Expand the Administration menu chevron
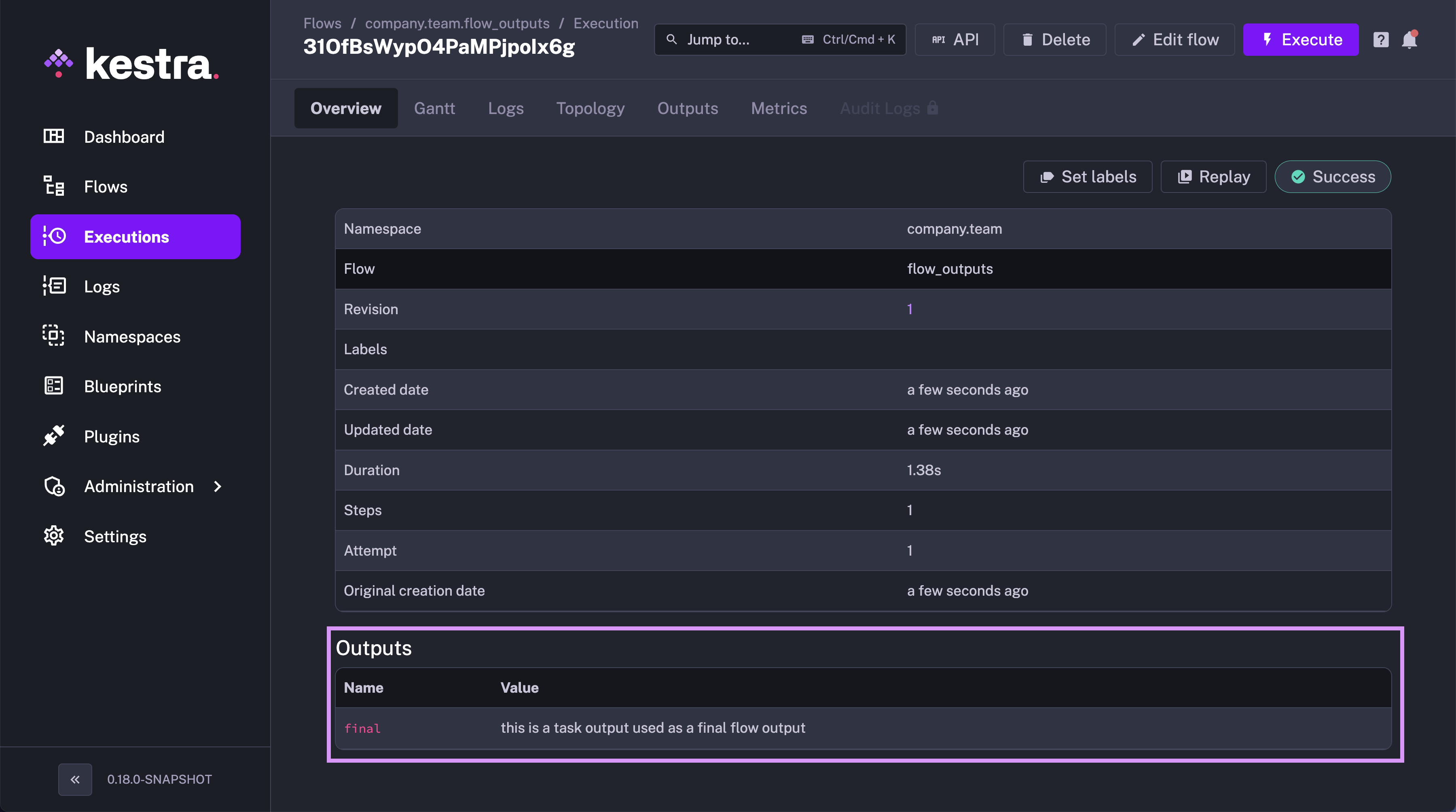Image resolution: width=1456 pixels, height=812 pixels. [x=218, y=486]
